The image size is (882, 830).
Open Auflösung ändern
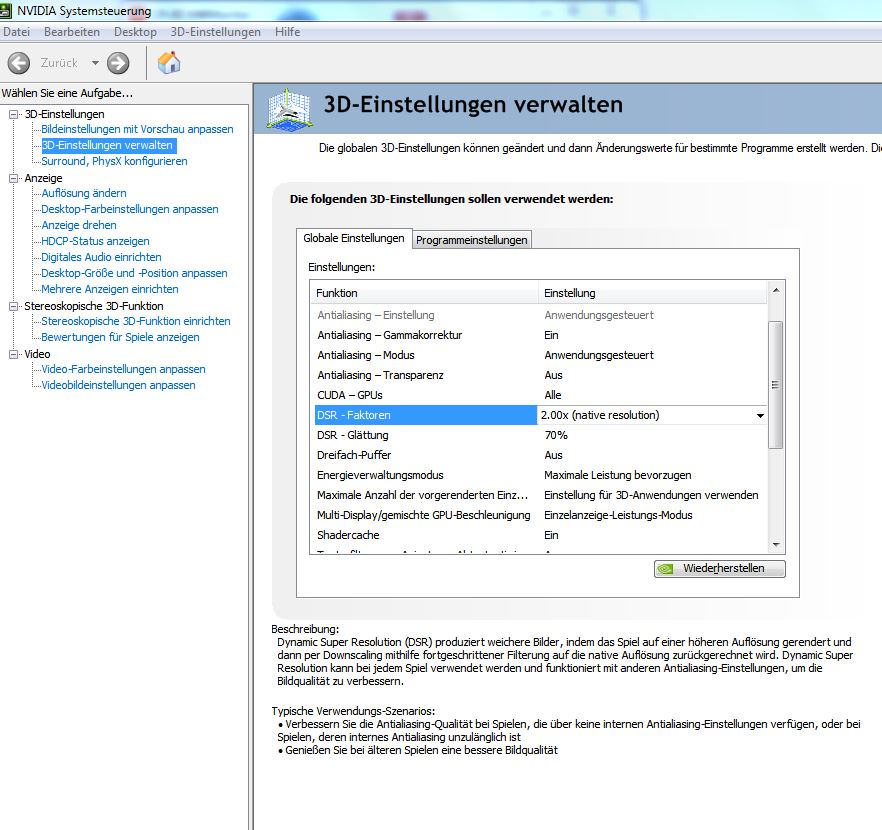click(84, 193)
